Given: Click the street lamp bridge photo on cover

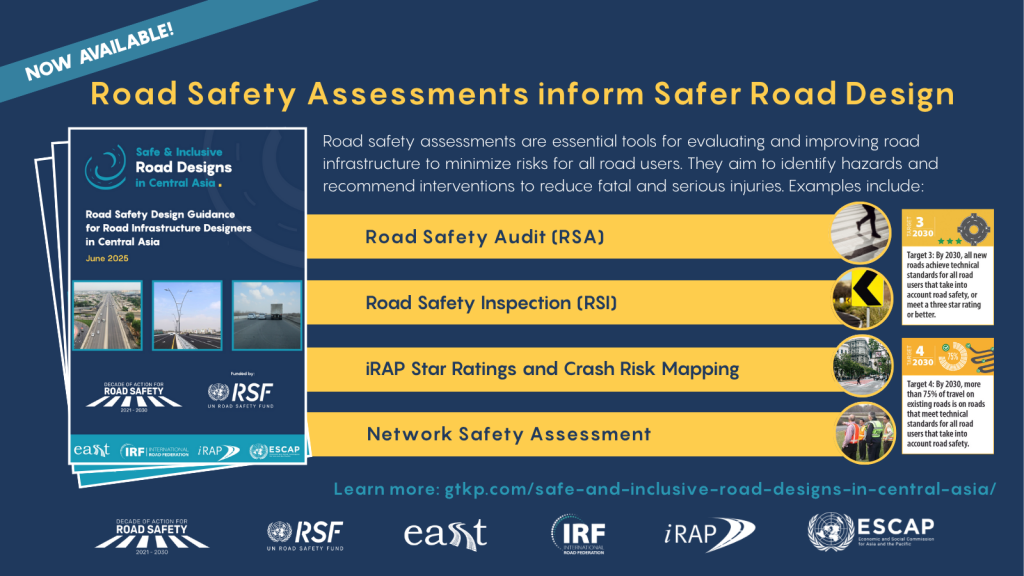Looking at the screenshot, I should pyautogui.click(x=187, y=315).
